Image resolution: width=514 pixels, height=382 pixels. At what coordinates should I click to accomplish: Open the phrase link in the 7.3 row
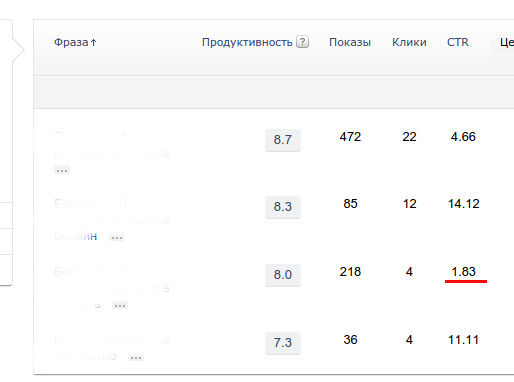[112, 348]
